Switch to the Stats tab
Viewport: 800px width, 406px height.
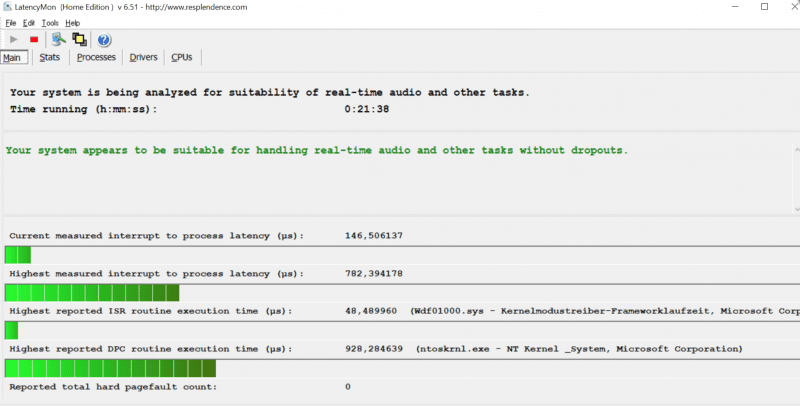coord(50,57)
